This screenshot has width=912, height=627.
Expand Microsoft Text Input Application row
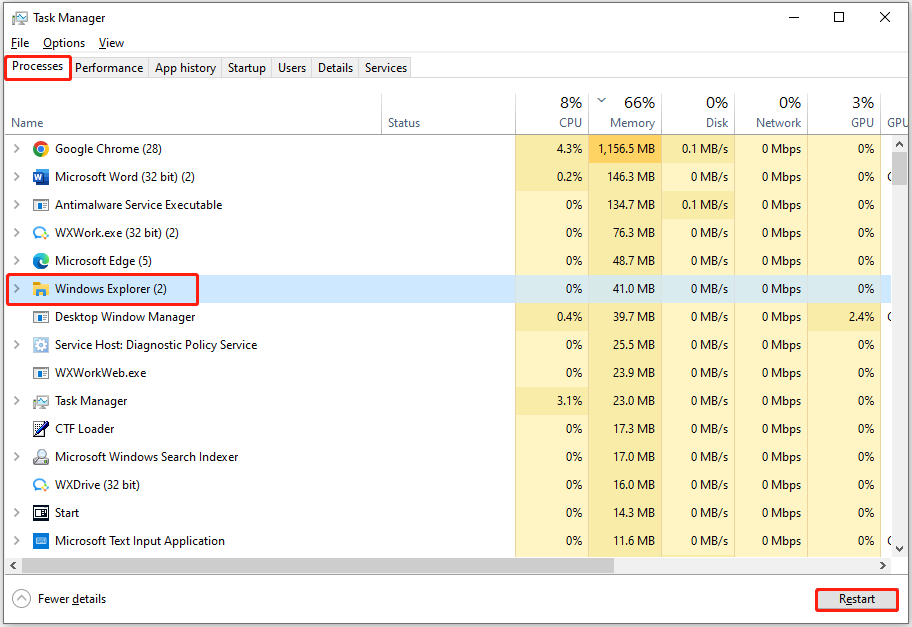pos(17,541)
